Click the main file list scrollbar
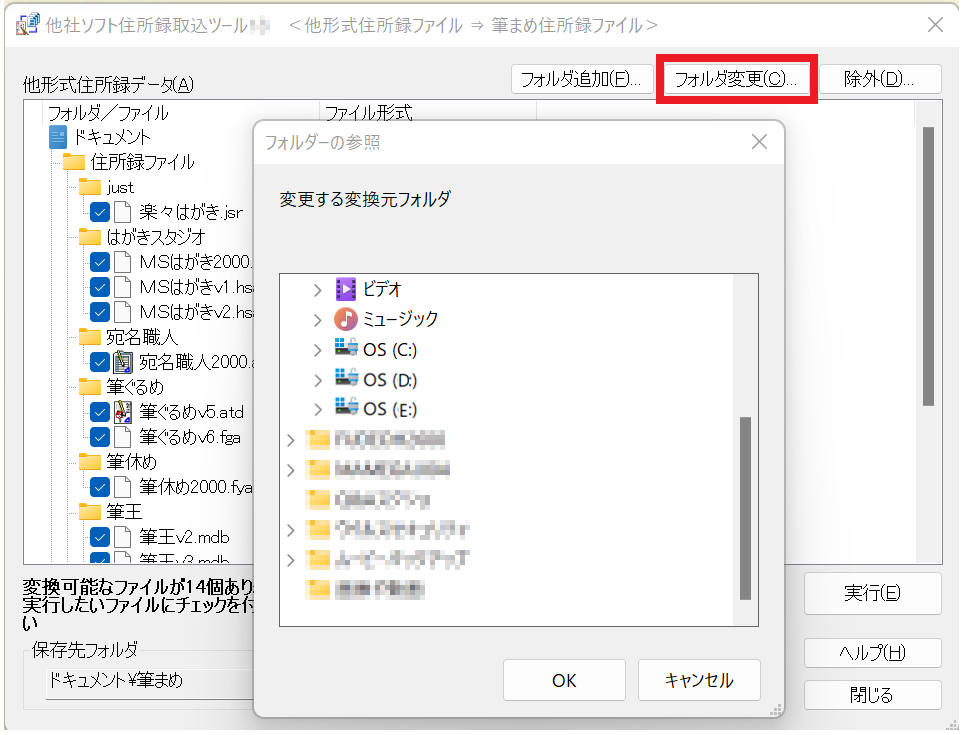The image size is (965, 735). point(929,266)
